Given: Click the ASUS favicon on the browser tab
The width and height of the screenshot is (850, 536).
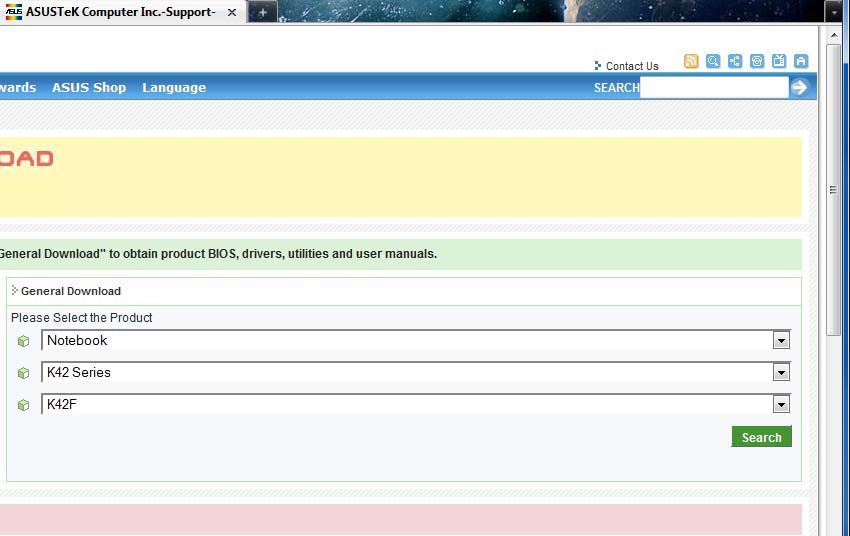Looking at the screenshot, I should point(14,12).
